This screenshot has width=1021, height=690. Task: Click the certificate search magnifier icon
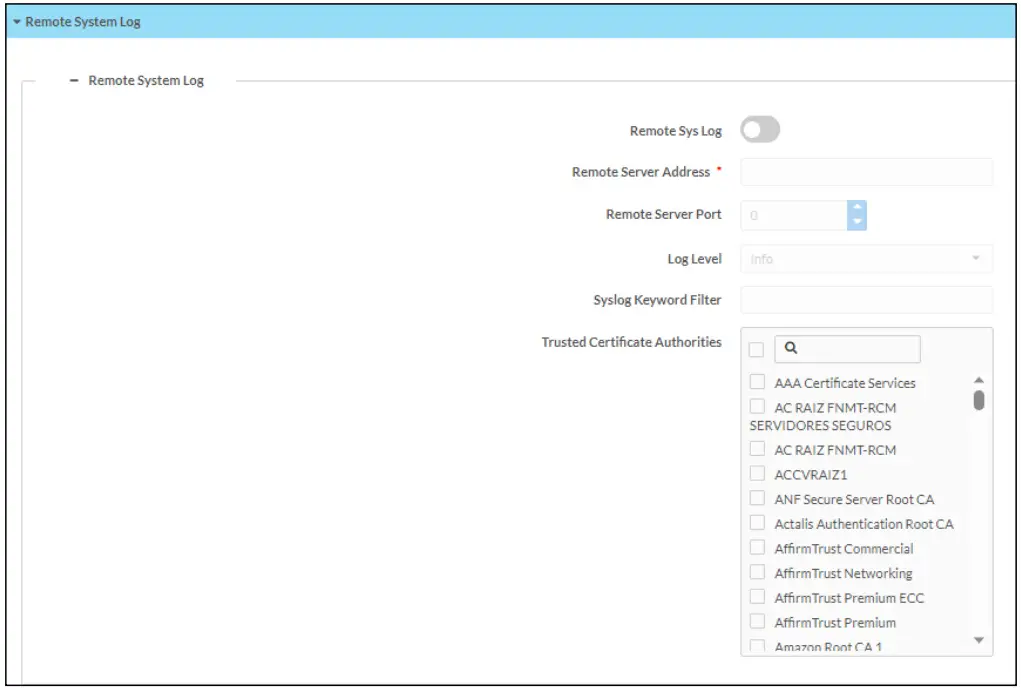(x=790, y=349)
